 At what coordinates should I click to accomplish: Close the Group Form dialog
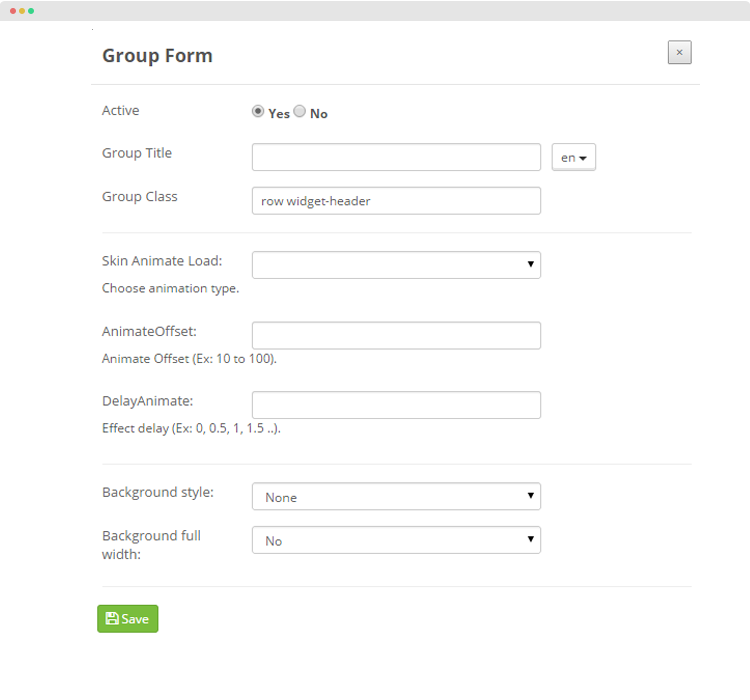pyautogui.click(x=679, y=52)
